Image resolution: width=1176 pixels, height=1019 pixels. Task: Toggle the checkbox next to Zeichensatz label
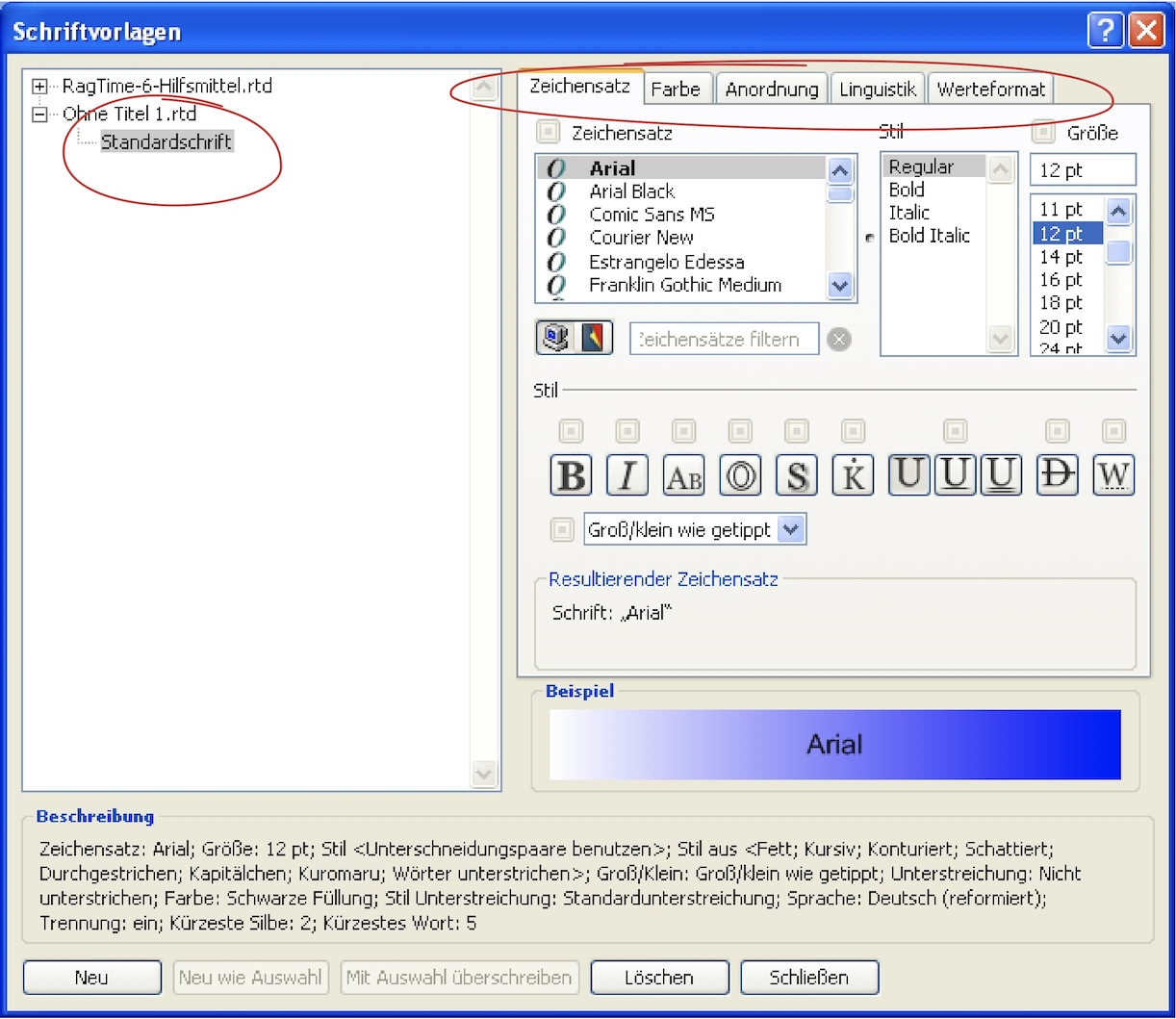(x=548, y=132)
